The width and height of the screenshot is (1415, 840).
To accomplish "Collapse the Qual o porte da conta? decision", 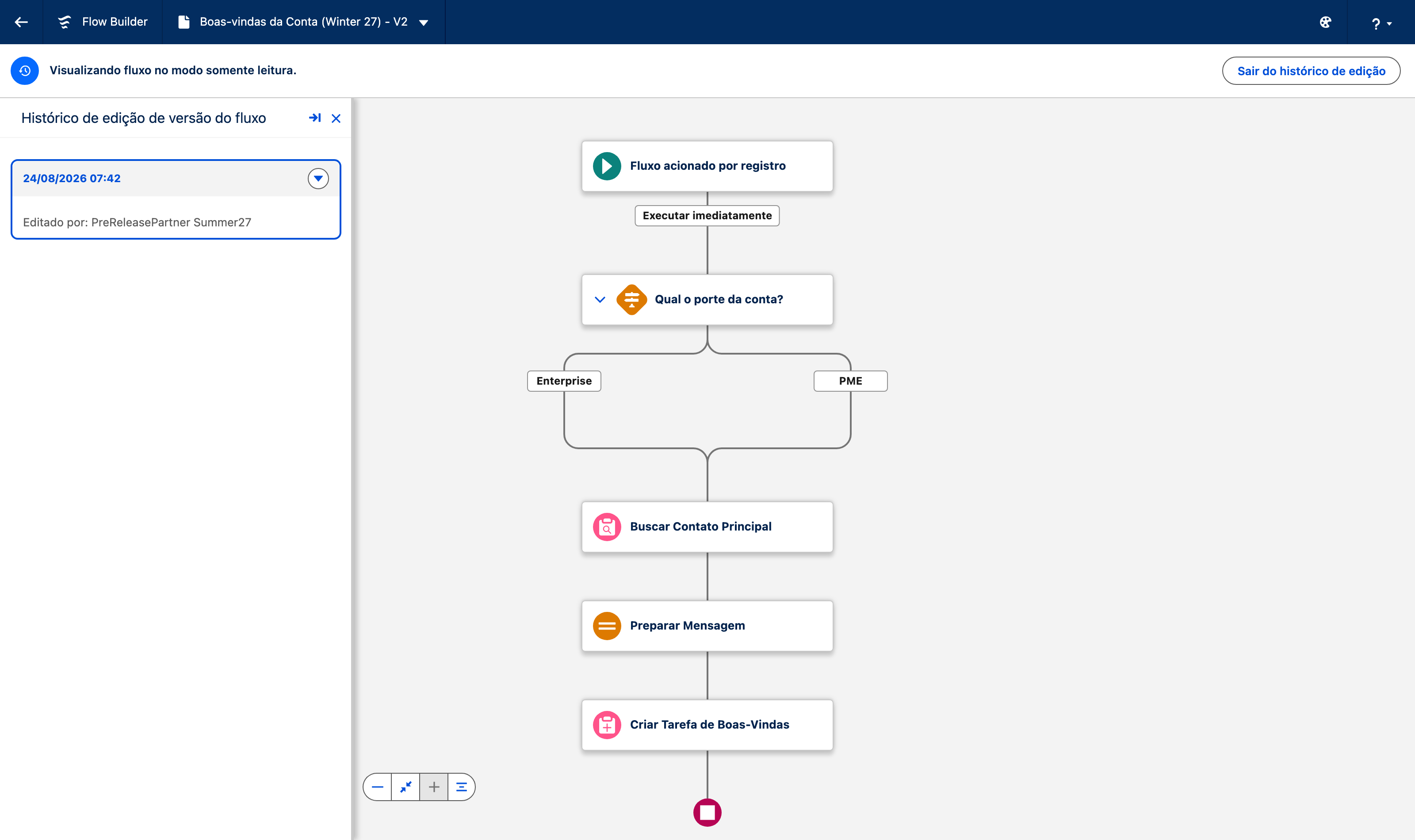I will coord(600,299).
